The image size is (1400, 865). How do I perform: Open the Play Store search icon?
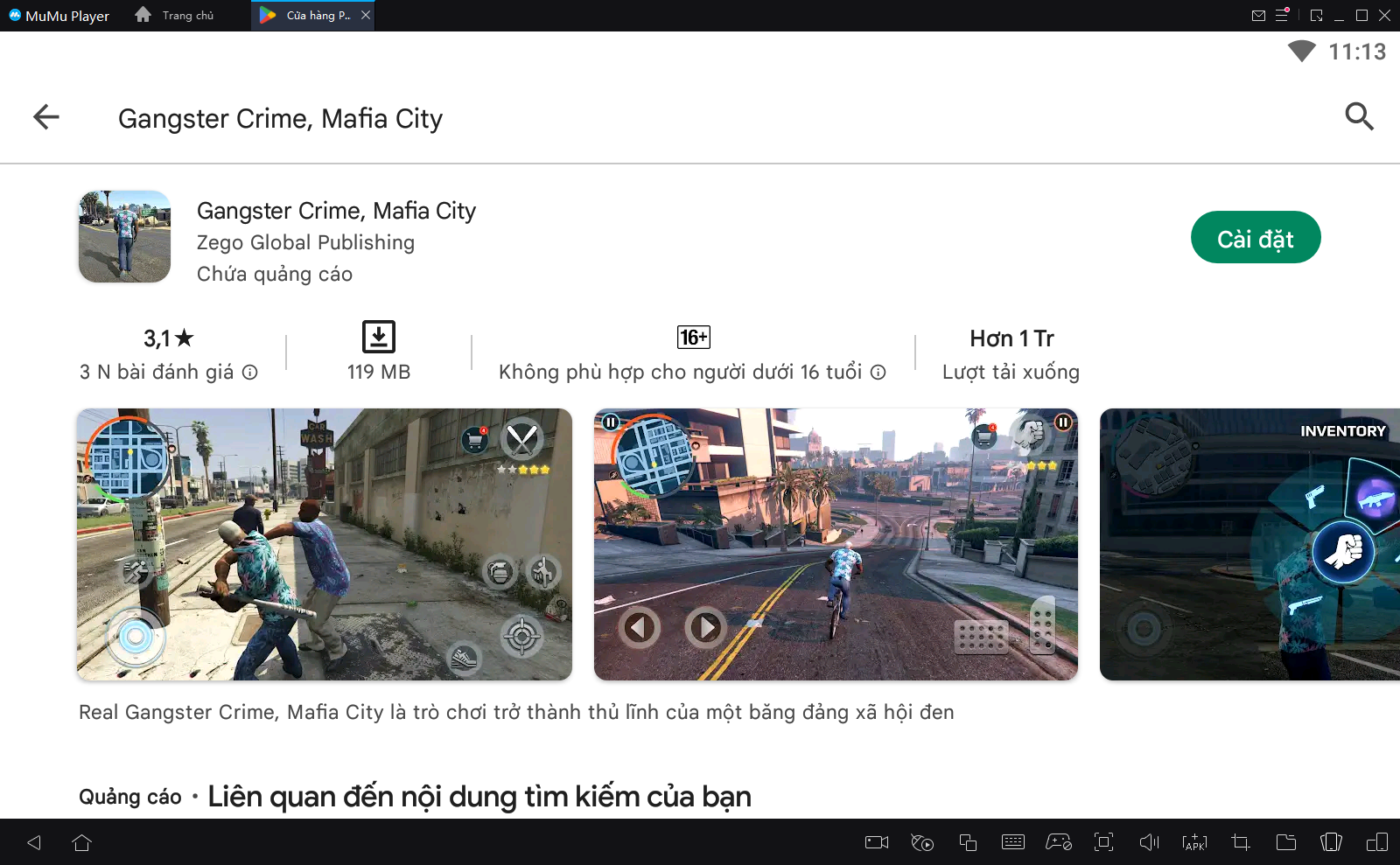(x=1359, y=116)
